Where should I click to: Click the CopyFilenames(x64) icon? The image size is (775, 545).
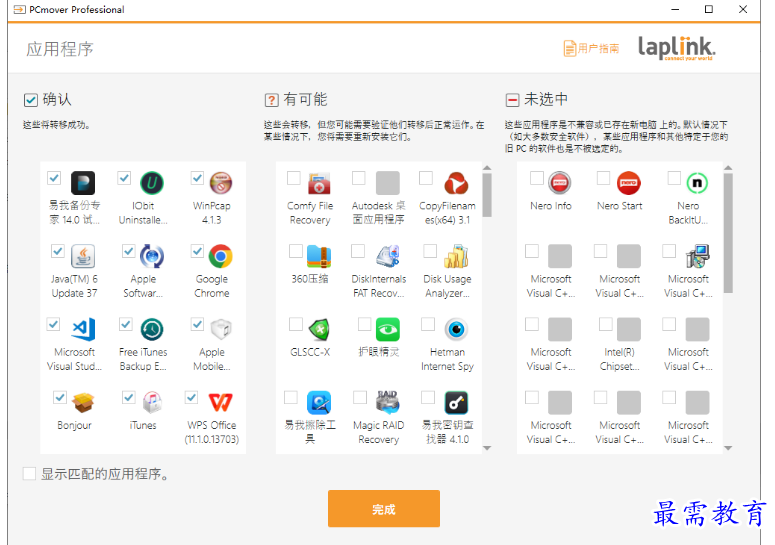click(456, 183)
